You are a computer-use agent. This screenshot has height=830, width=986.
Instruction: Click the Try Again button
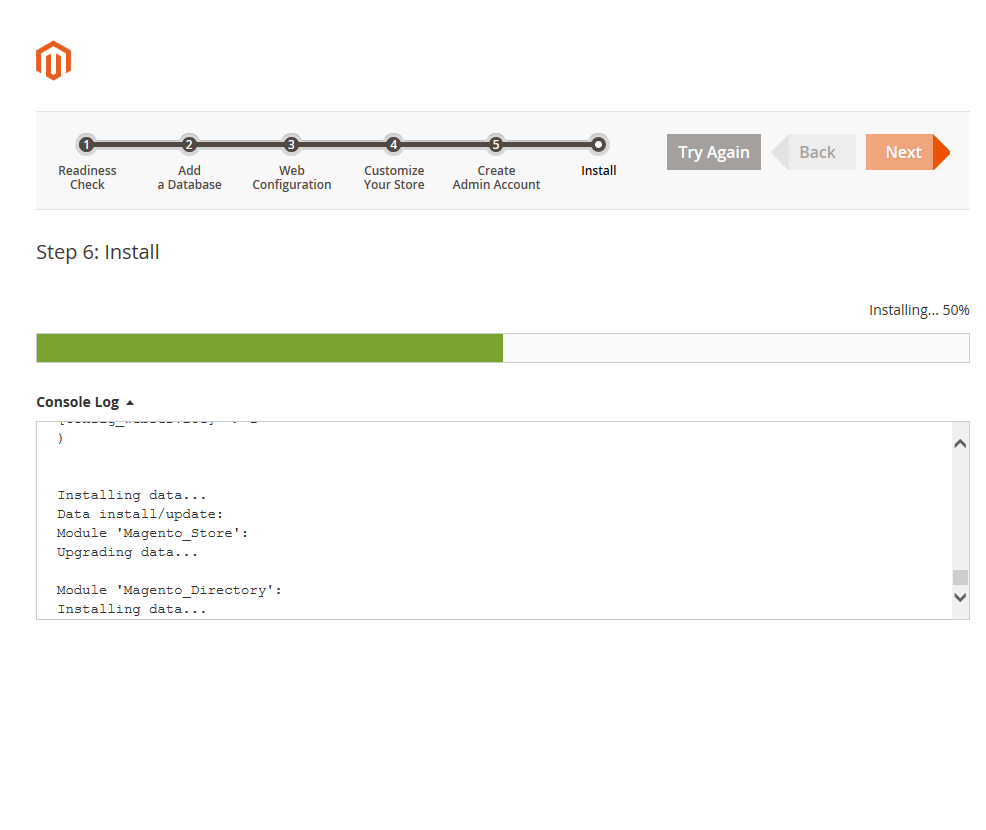[x=714, y=152]
